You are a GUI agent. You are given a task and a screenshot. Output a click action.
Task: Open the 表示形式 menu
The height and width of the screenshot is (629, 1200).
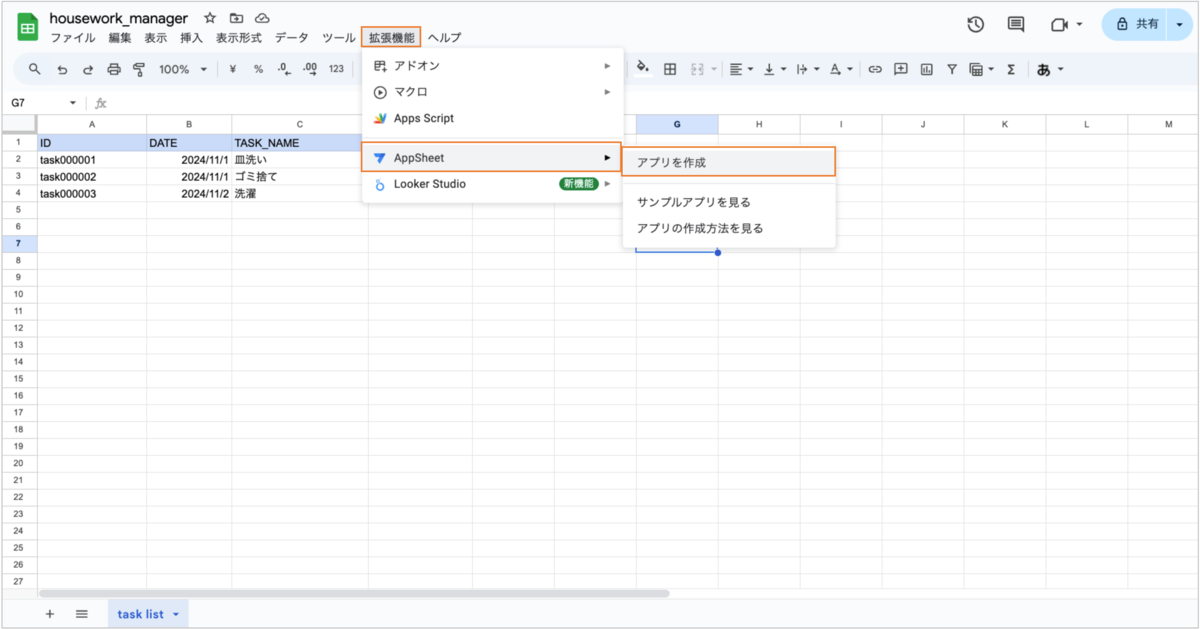point(239,38)
